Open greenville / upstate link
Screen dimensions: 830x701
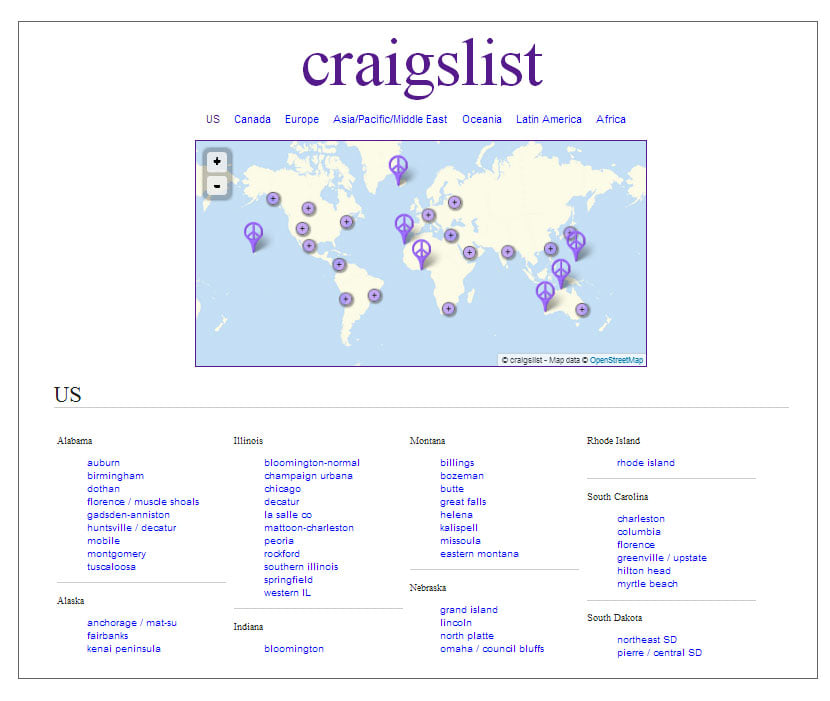pos(662,558)
